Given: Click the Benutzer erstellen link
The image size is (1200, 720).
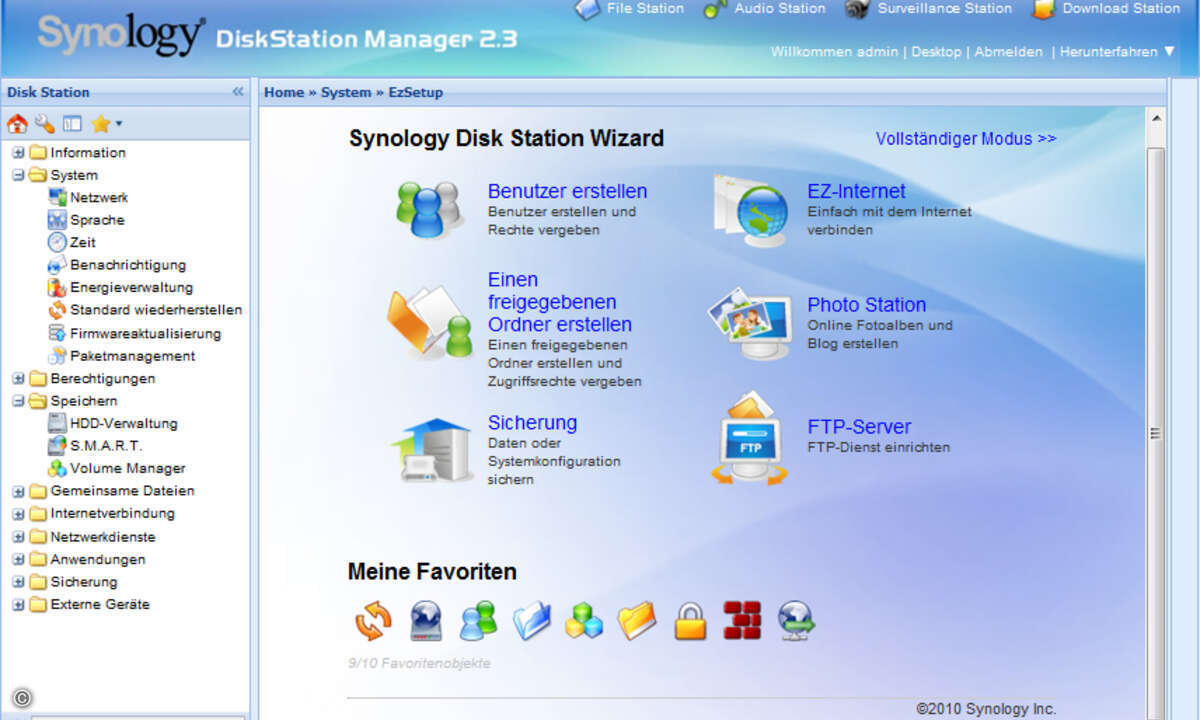Looking at the screenshot, I should (x=567, y=191).
